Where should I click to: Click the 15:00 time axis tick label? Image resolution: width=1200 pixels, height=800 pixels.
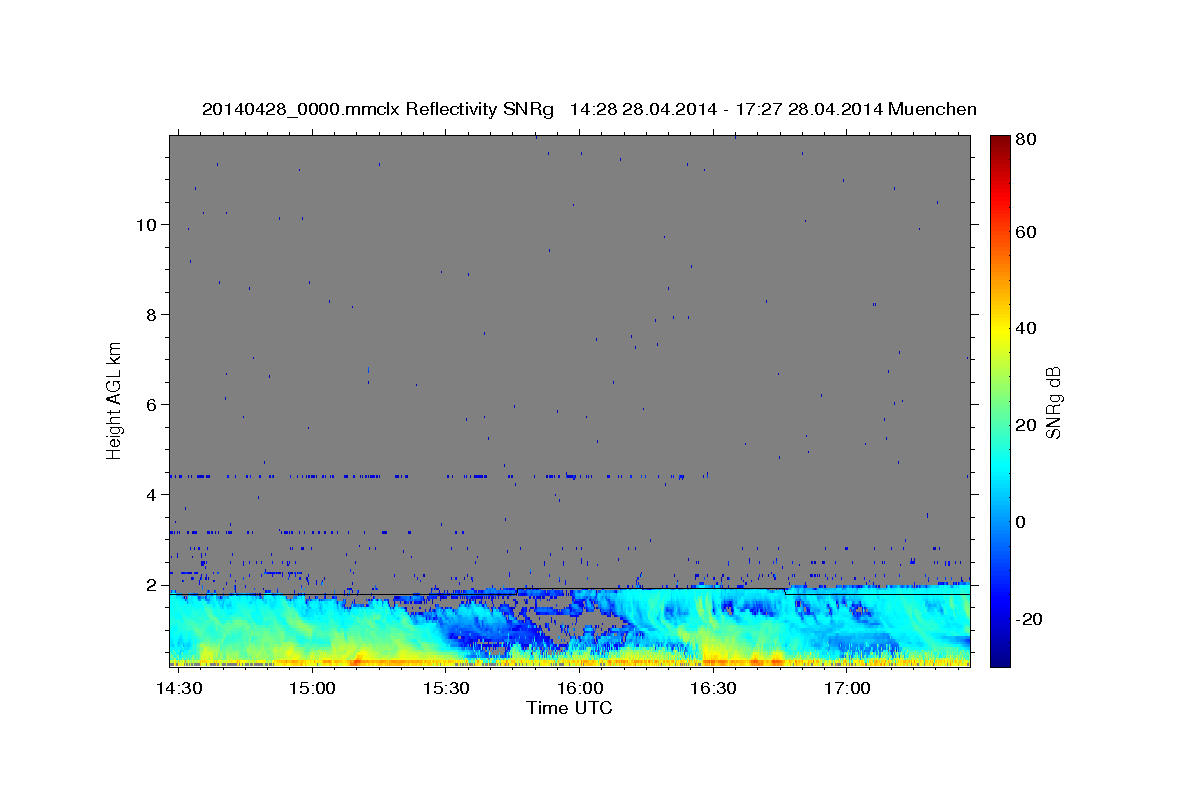(314, 689)
